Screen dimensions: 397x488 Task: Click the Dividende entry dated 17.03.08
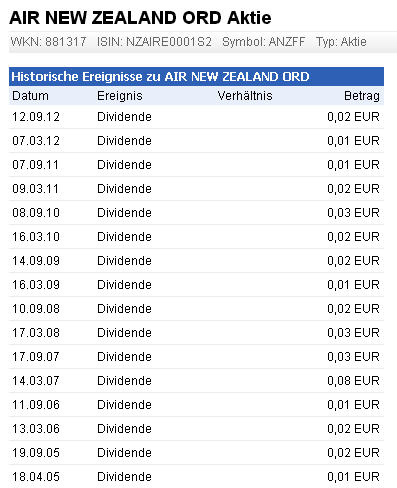tap(124, 333)
